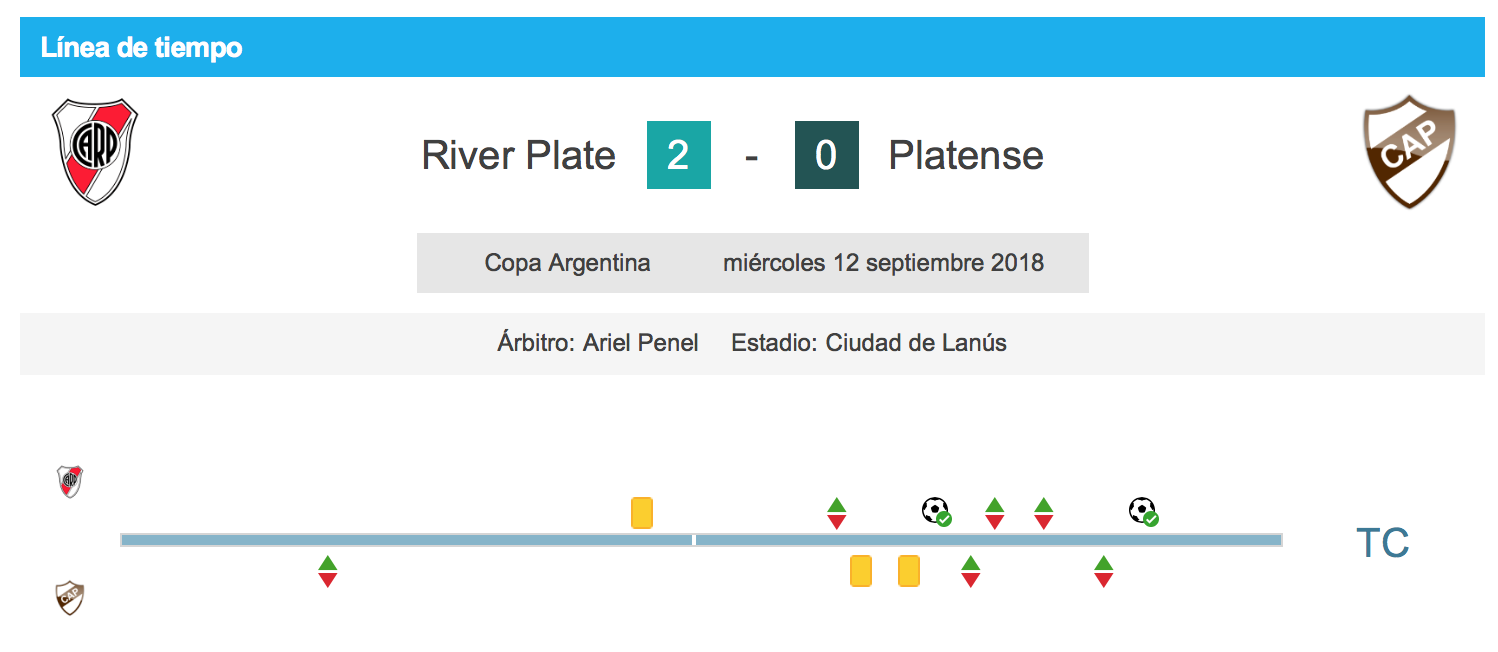Click River Plate's first substitution arrows
Image resolution: width=1498 pixels, height=652 pixels.
pyautogui.click(x=837, y=512)
